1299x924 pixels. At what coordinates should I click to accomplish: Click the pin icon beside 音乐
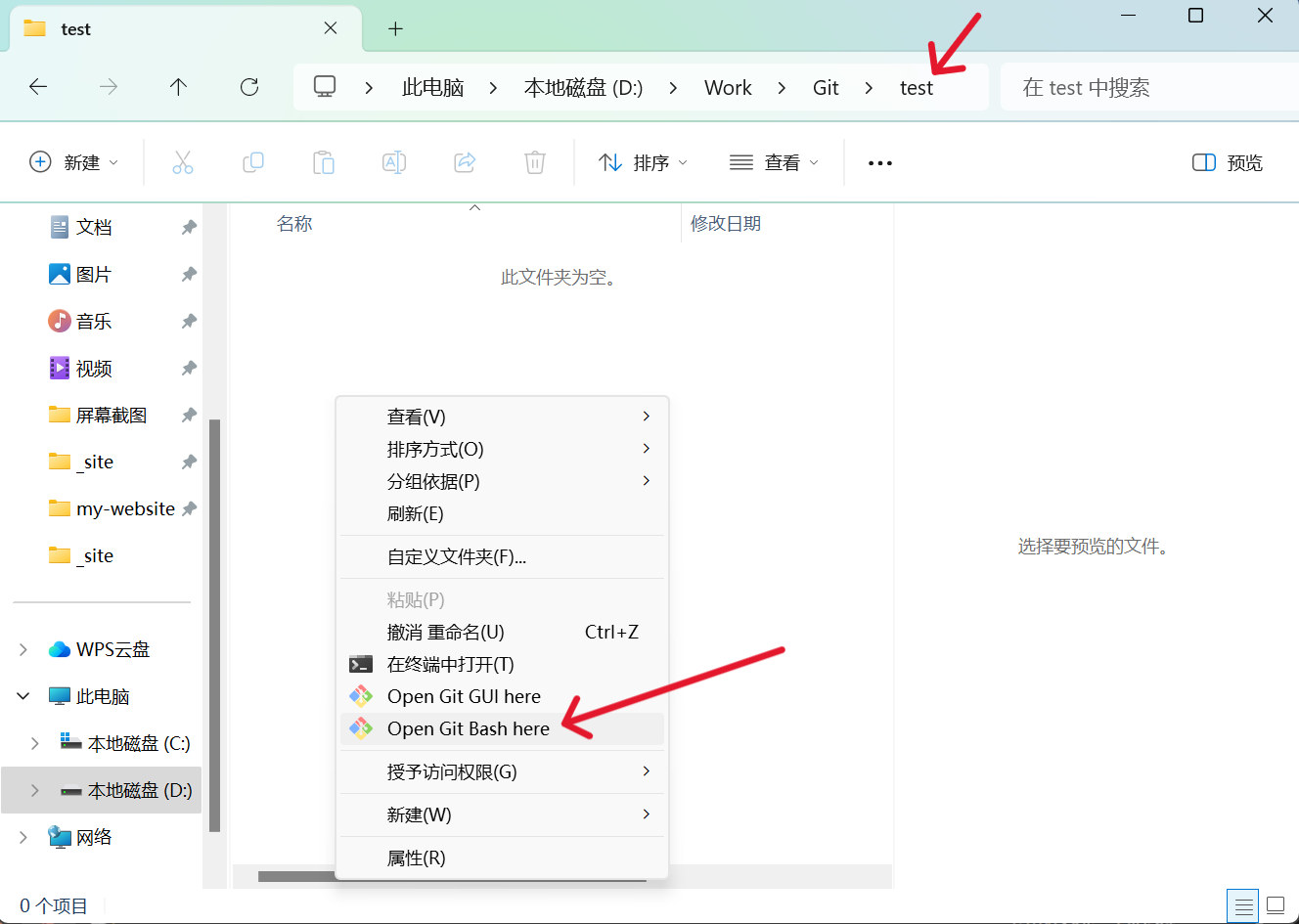click(189, 321)
